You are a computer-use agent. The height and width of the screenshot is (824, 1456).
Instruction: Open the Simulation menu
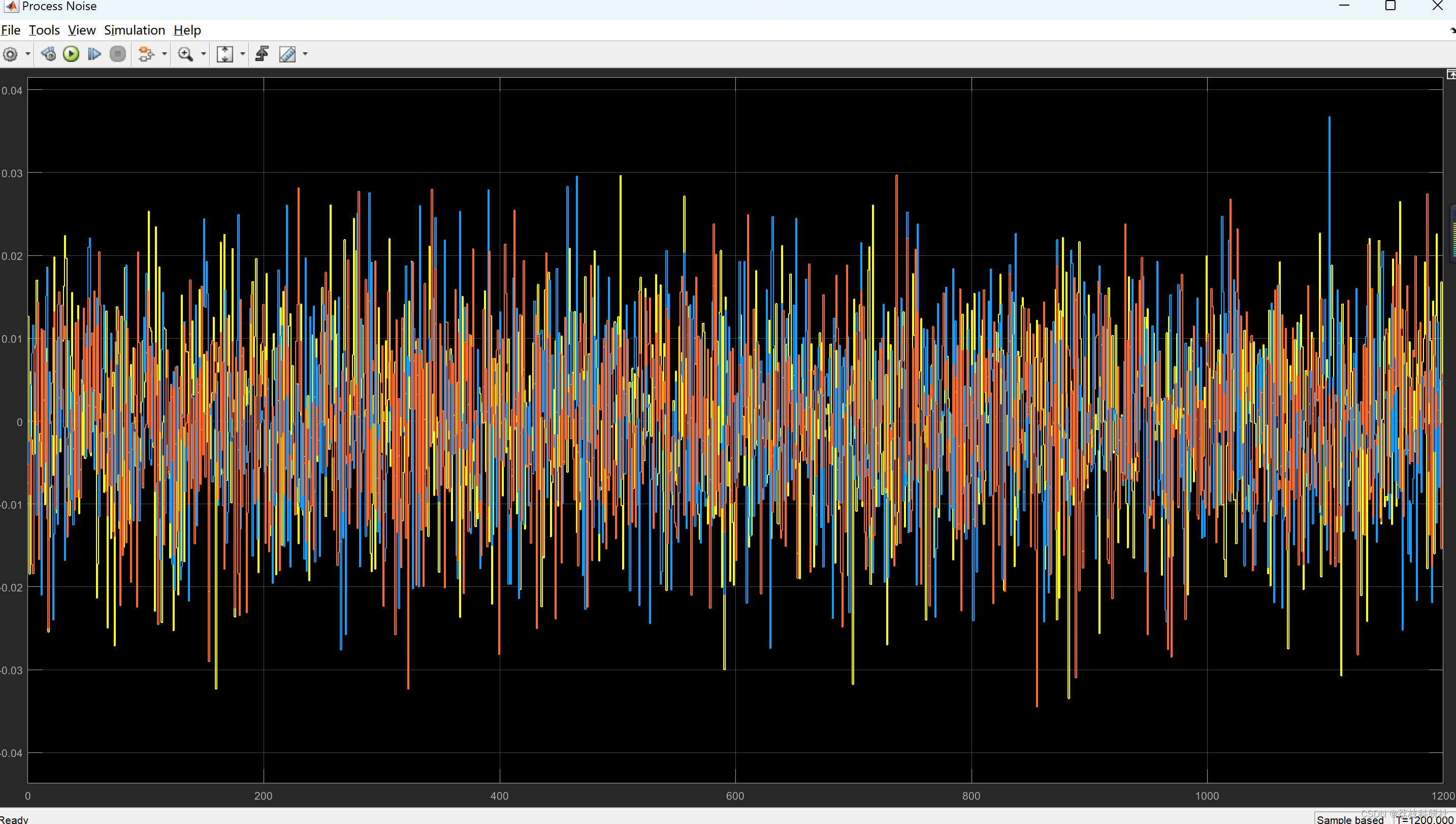point(134,30)
